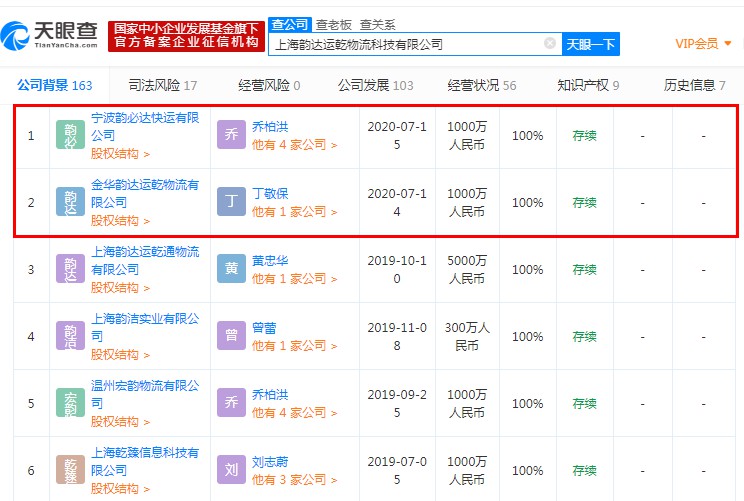
Task: Select the 查关系 search tab
Action: click(377, 25)
